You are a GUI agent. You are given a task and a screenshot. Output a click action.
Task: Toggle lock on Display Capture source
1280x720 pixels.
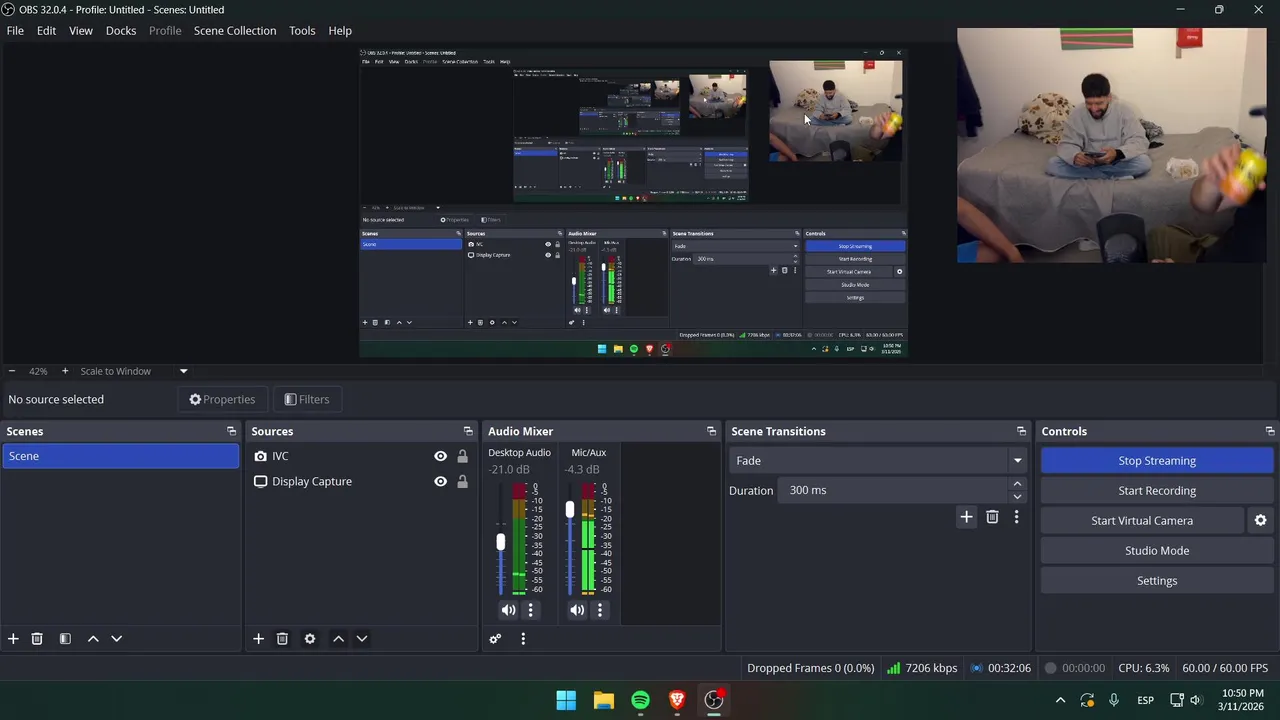(x=462, y=481)
